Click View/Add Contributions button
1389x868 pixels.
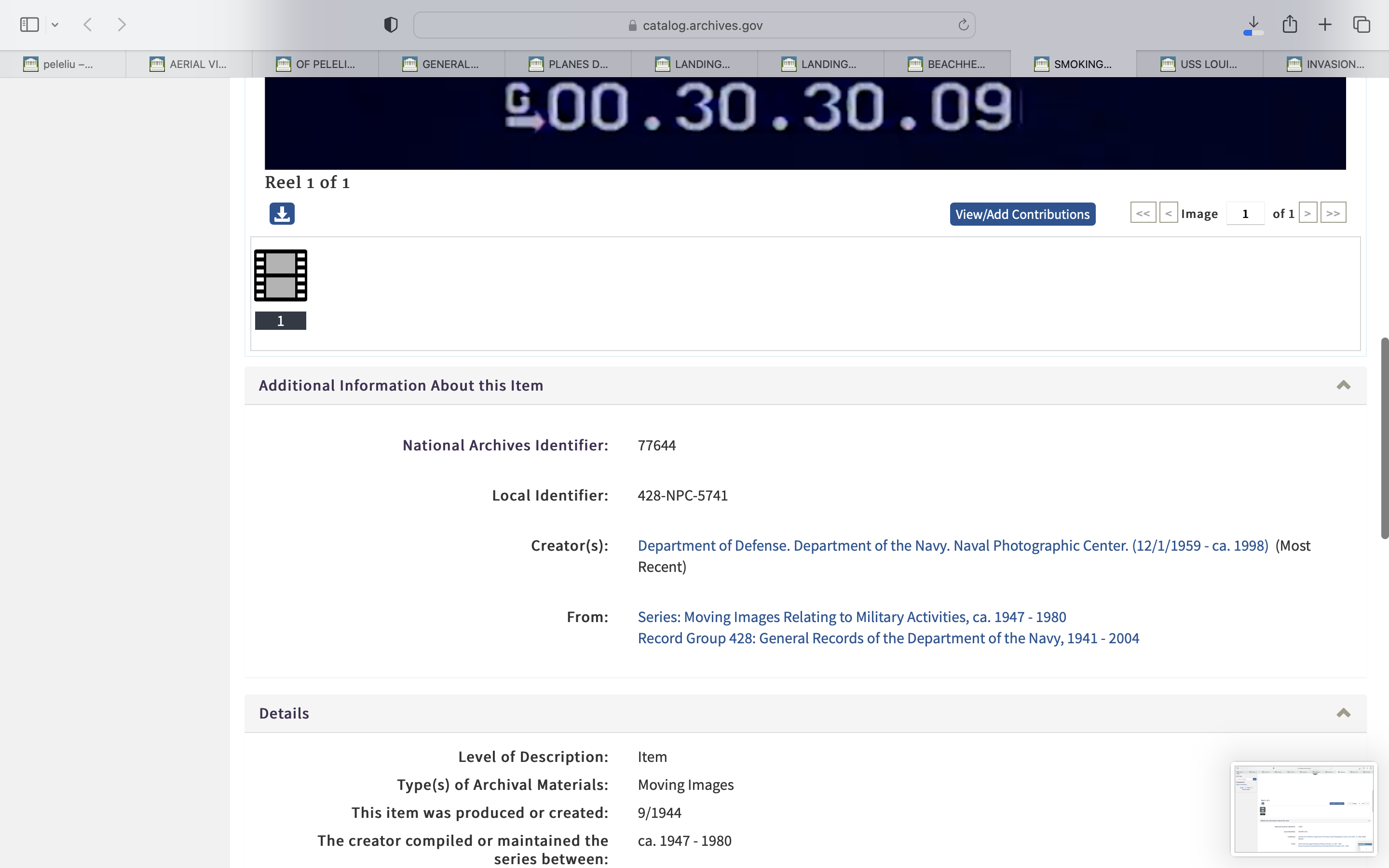tap(1022, 214)
